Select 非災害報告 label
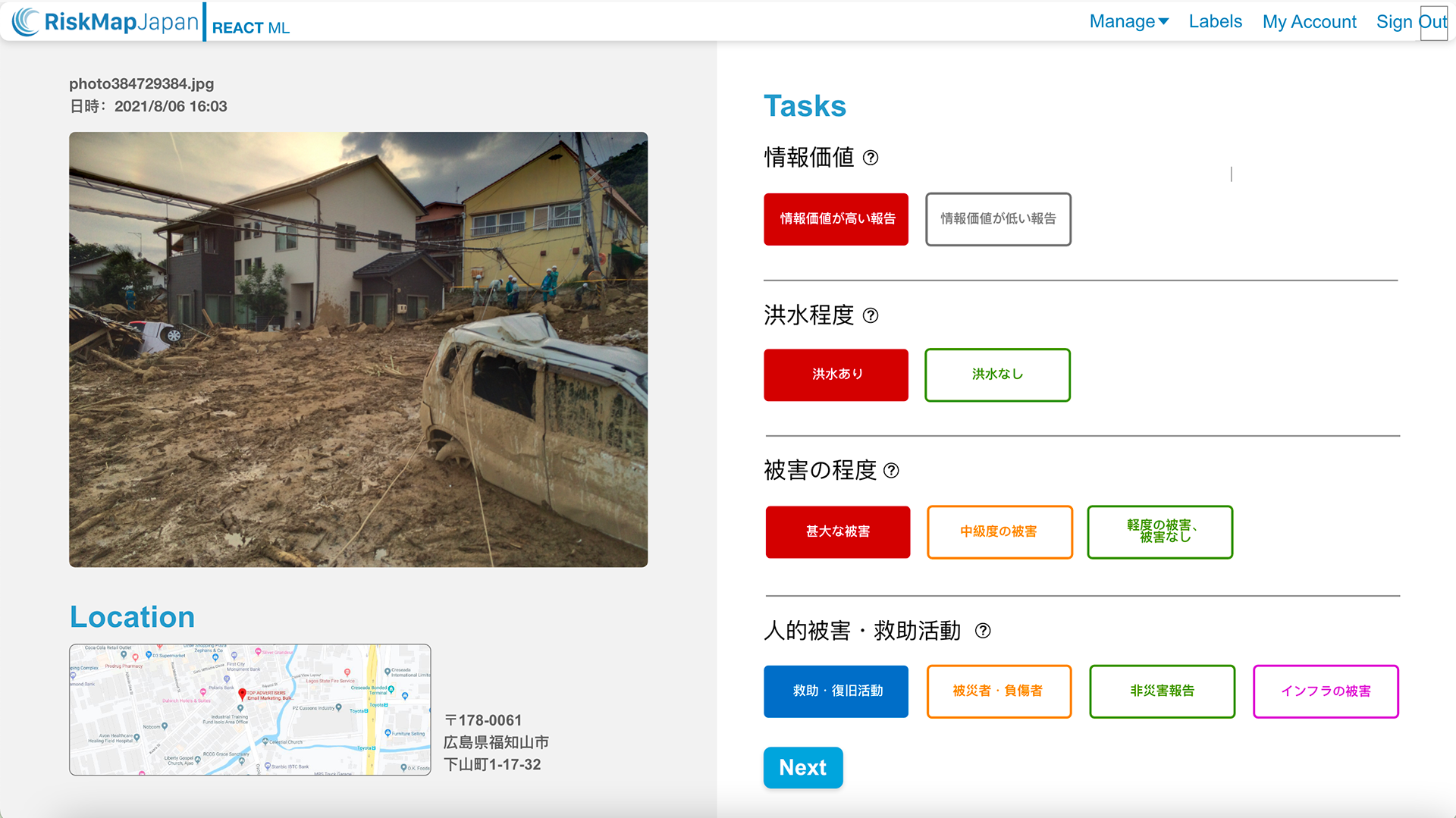 click(1162, 691)
